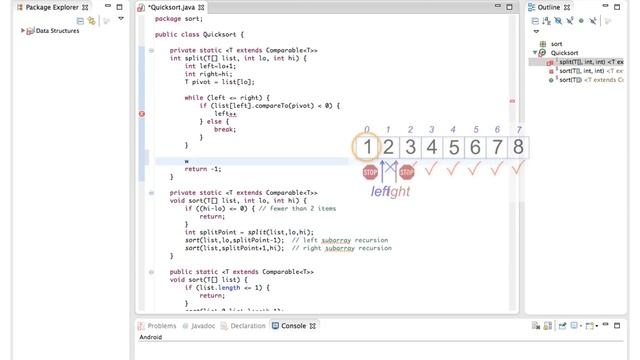Viewport: 640px width, 360px height.
Task: Maximize the Console panel
Action: pos(617,326)
